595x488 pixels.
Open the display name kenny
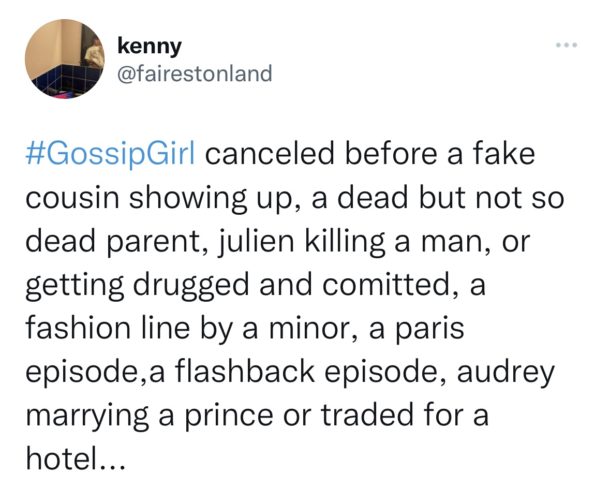pos(150,47)
